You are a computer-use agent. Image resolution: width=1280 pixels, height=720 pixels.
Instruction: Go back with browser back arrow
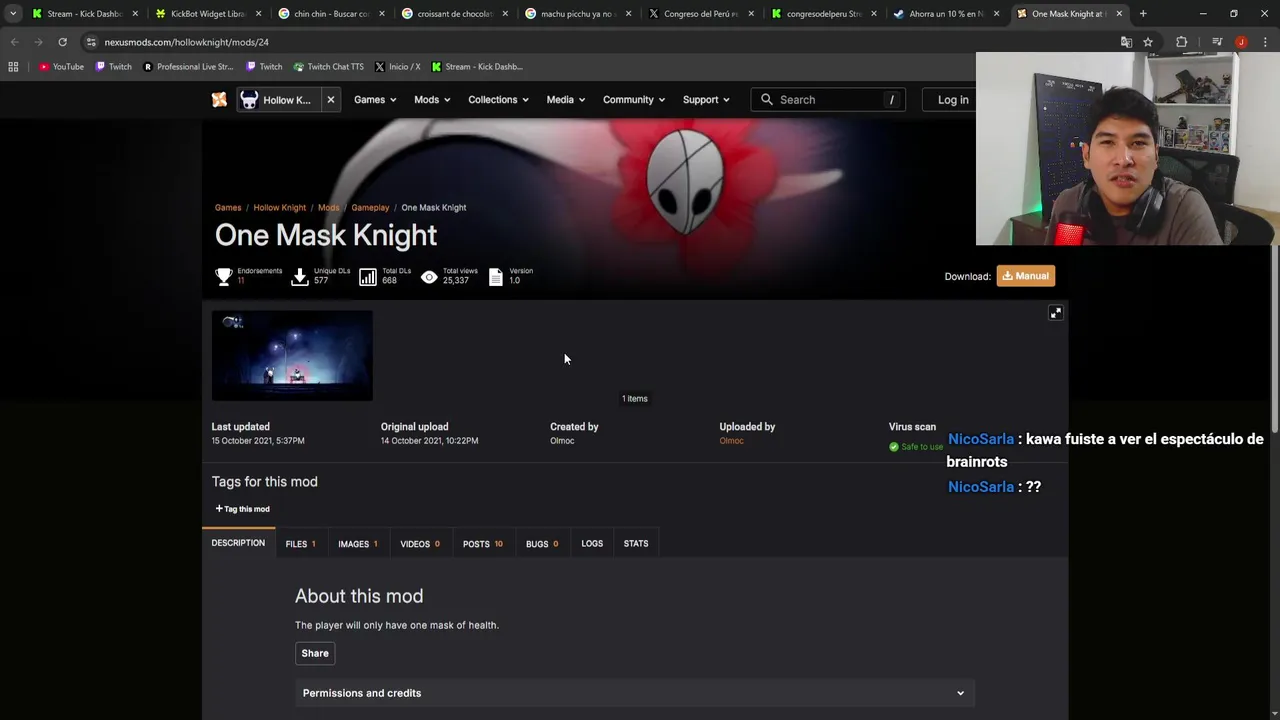pyautogui.click(x=14, y=42)
